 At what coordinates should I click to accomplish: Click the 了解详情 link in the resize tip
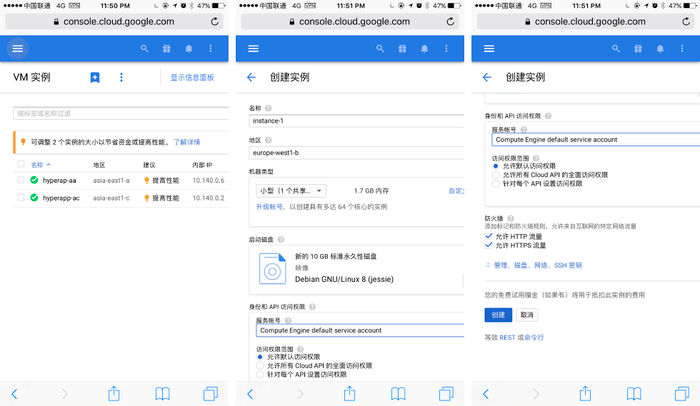coord(187,142)
